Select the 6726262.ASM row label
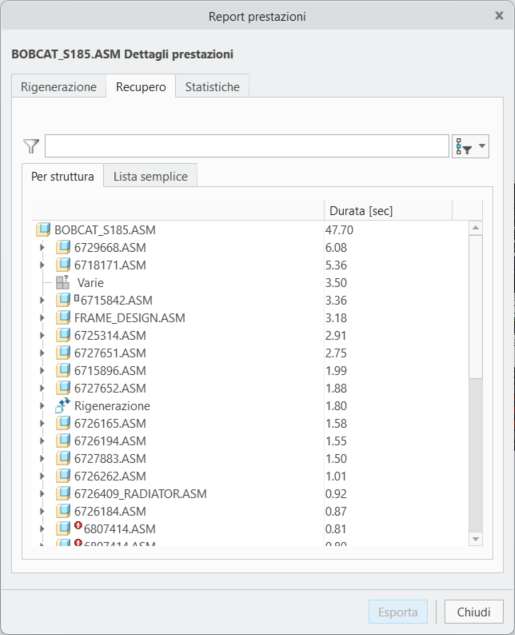Image resolution: width=515 pixels, height=635 pixels. [x=110, y=476]
